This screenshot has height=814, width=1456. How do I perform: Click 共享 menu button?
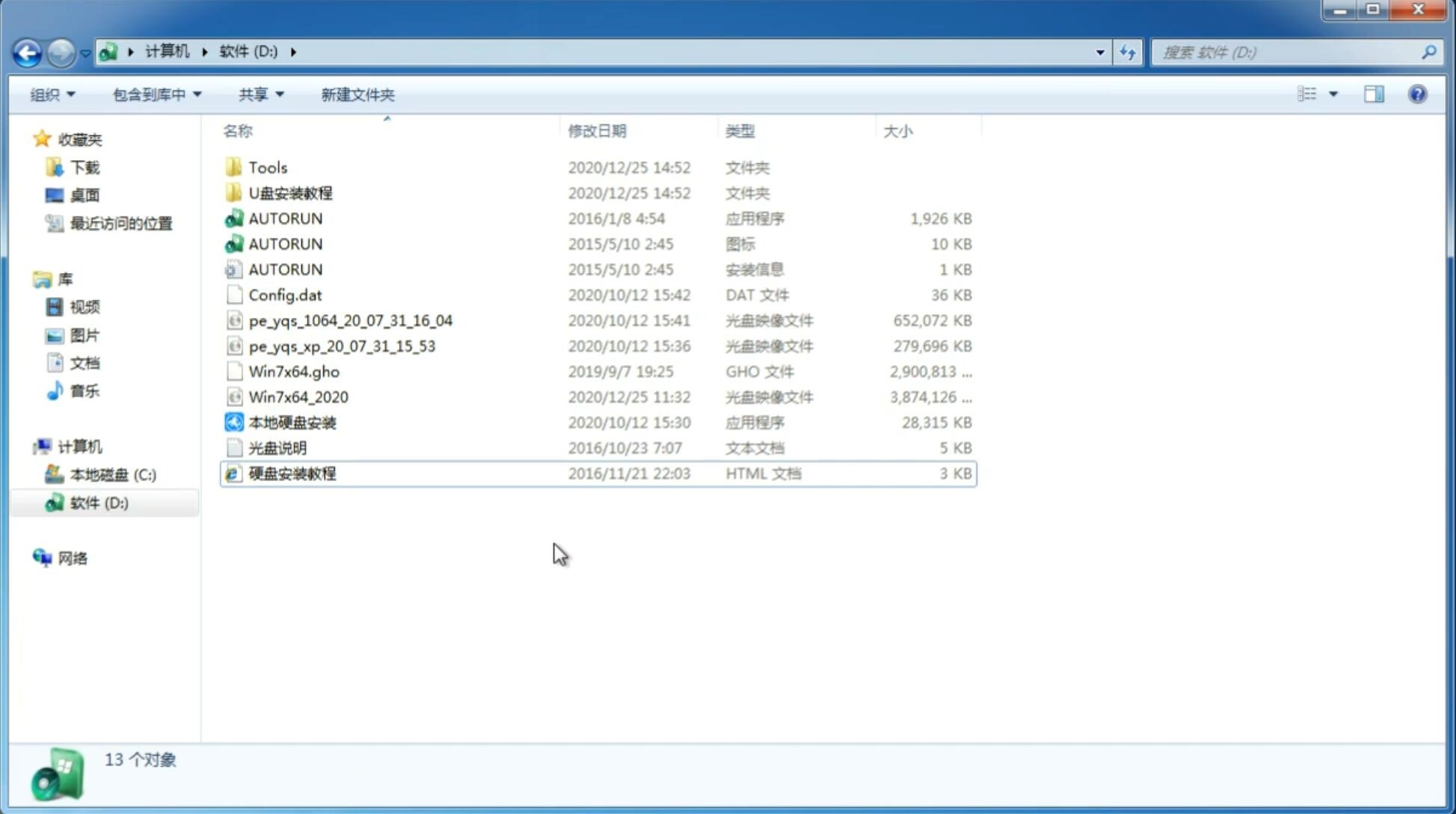pos(259,94)
